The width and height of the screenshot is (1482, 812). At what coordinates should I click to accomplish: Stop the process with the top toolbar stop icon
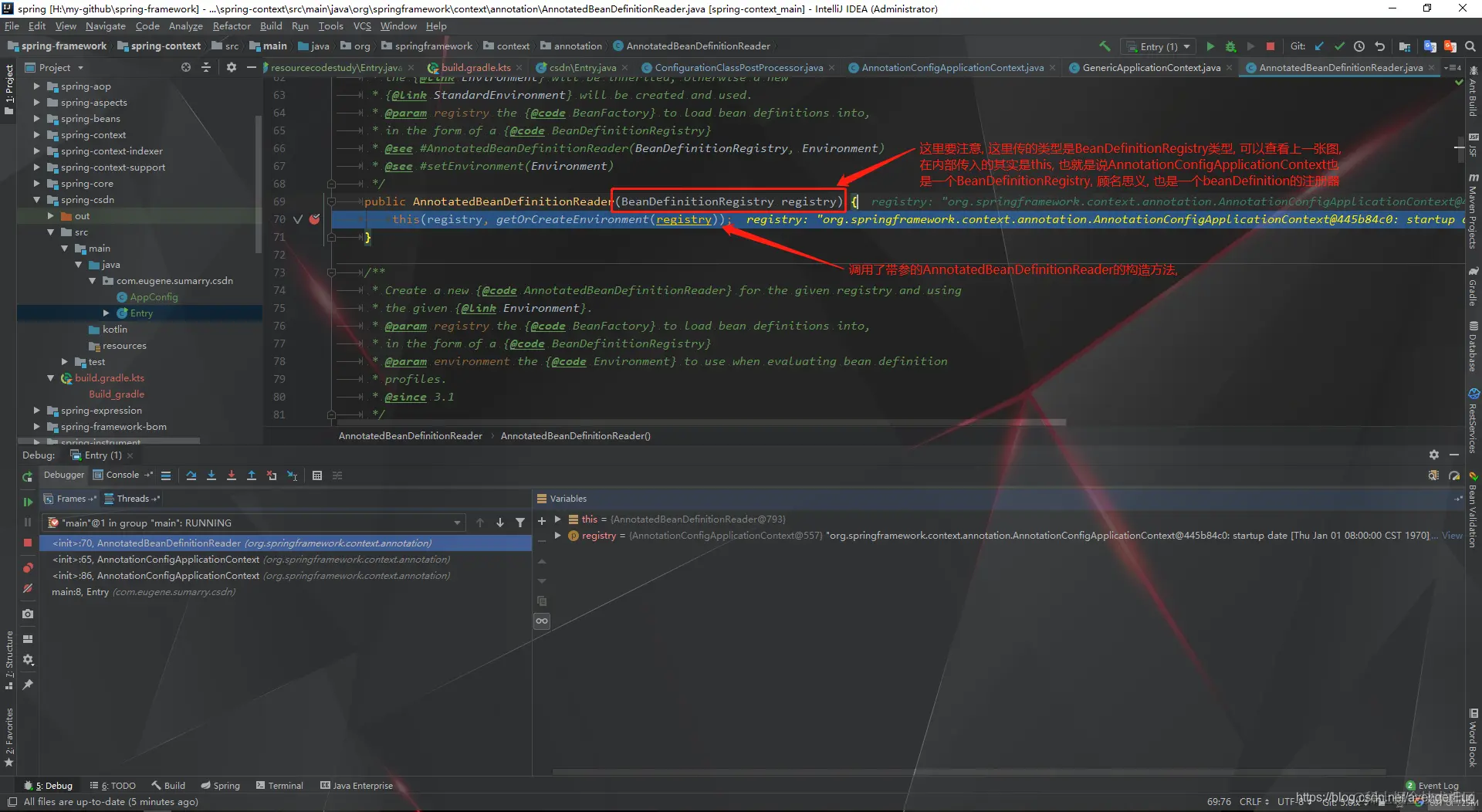[1271, 46]
